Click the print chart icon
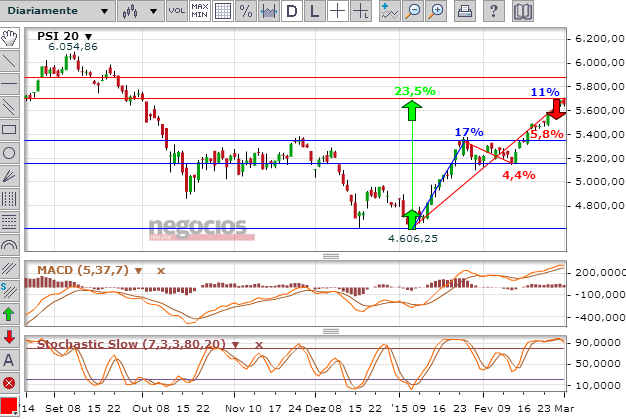This screenshot has width=626, height=419. [465, 12]
